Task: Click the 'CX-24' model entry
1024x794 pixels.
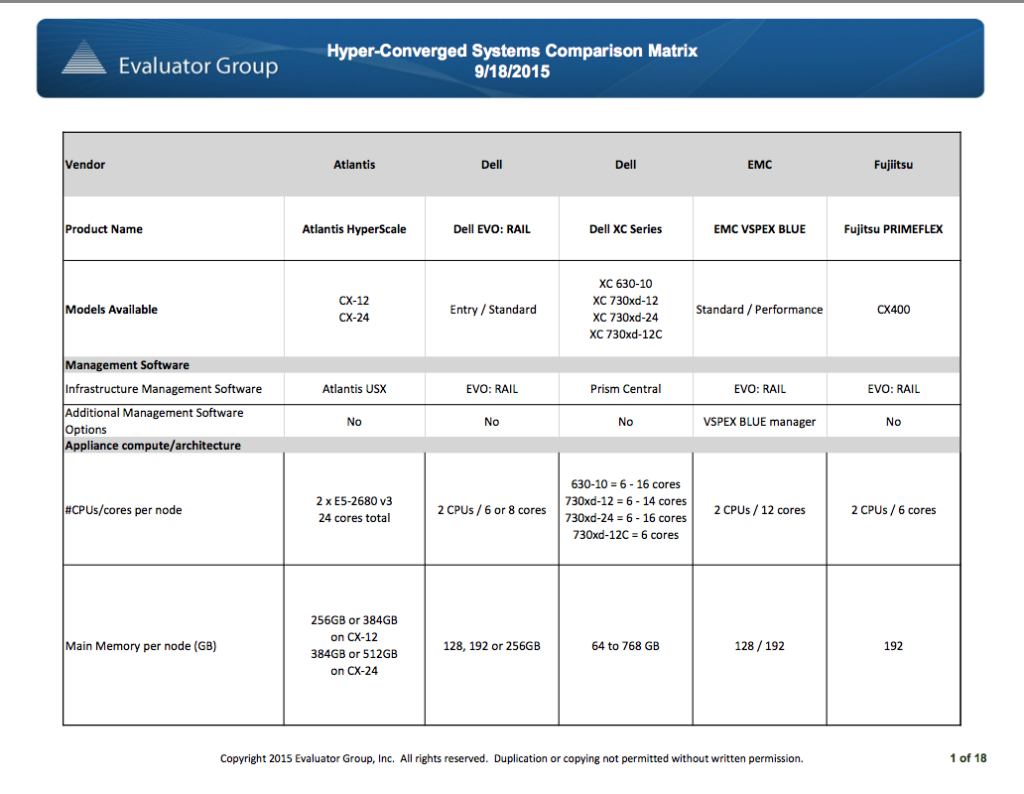Action: click(354, 318)
